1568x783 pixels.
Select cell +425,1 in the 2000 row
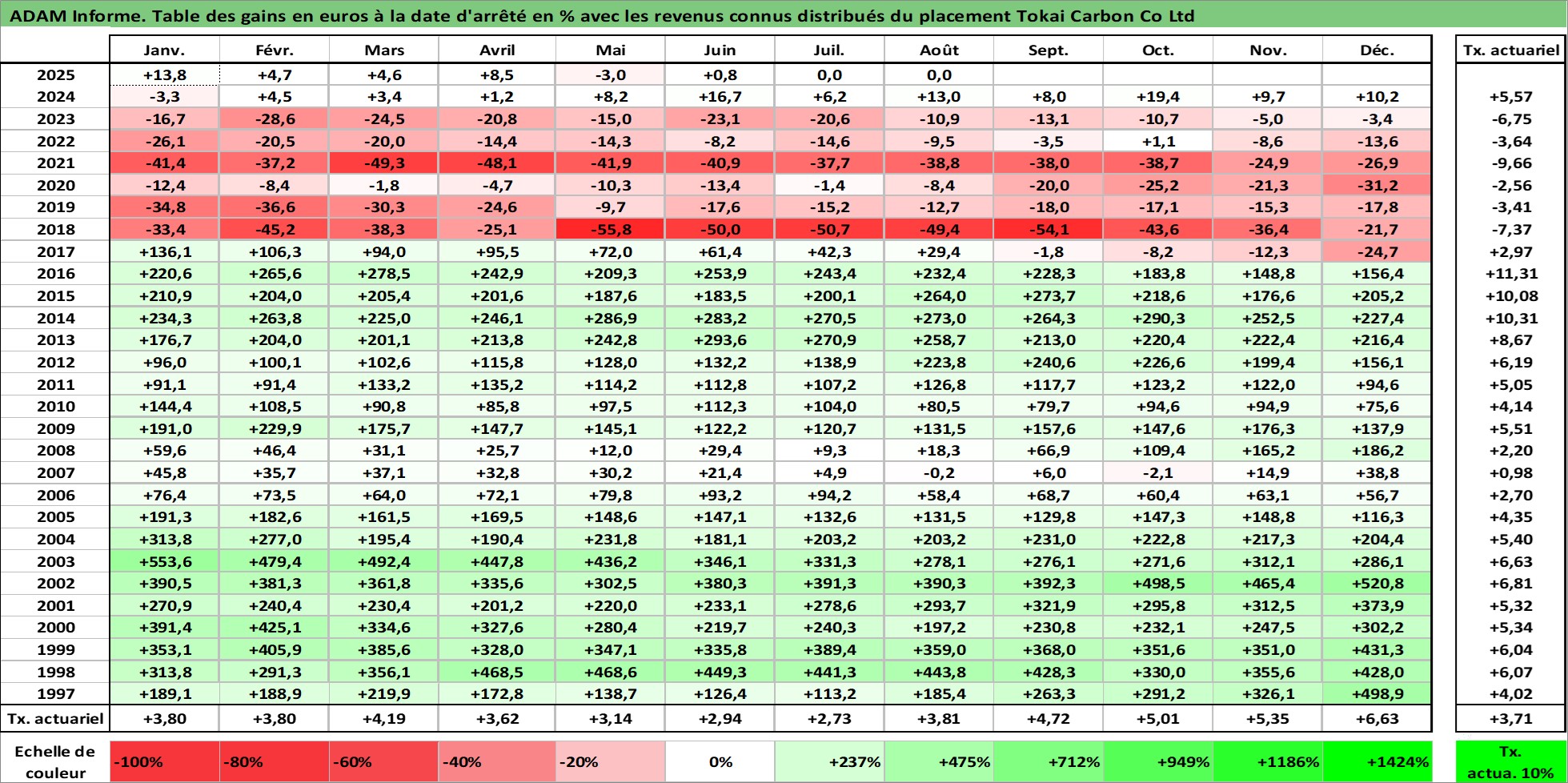274,628
